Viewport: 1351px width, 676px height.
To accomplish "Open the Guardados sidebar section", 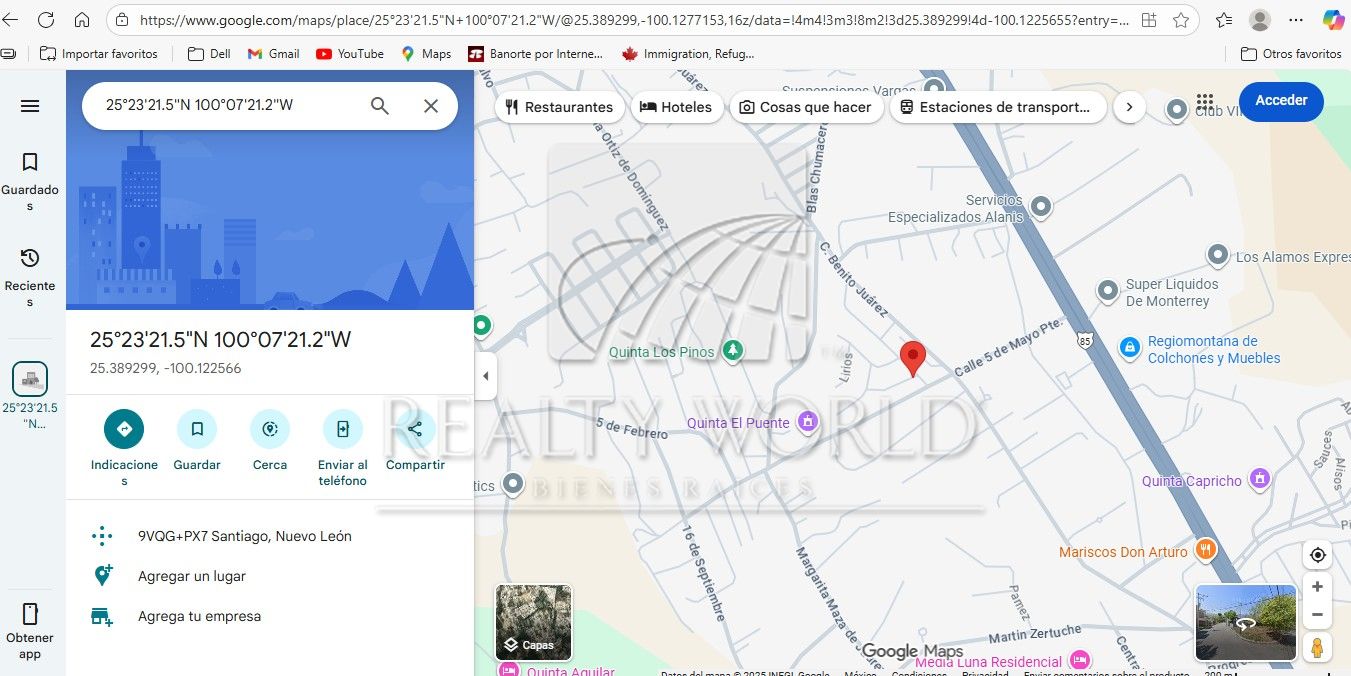I will point(30,173).
